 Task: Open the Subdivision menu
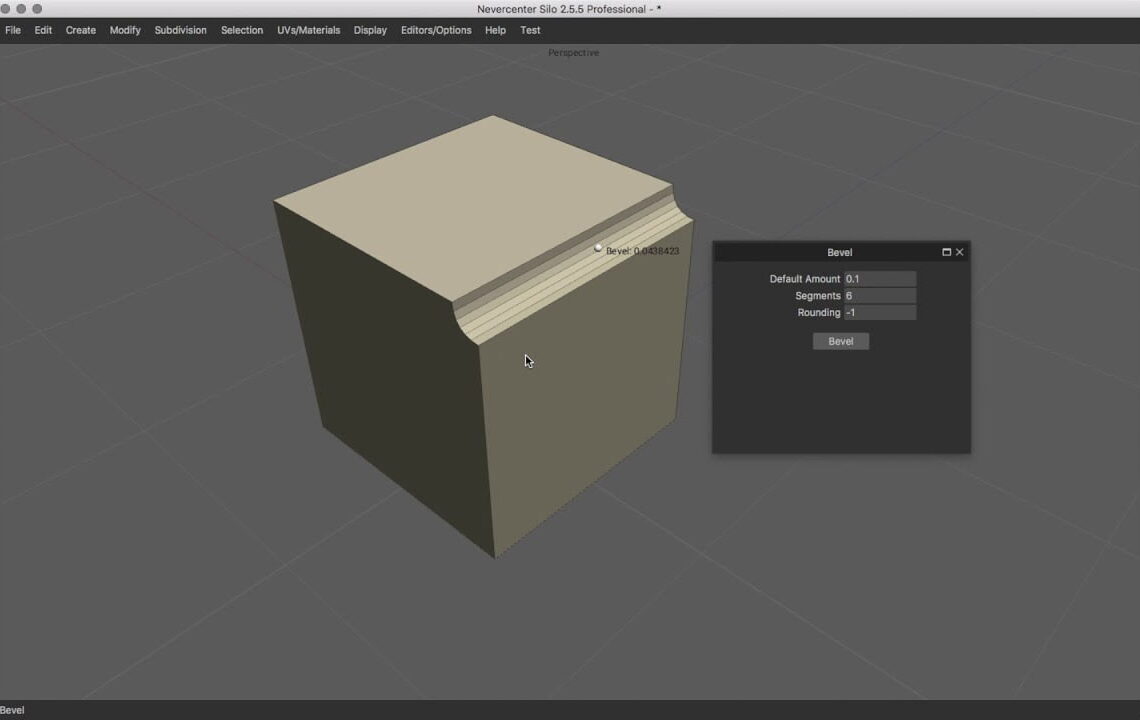click(x=180, y=30)
